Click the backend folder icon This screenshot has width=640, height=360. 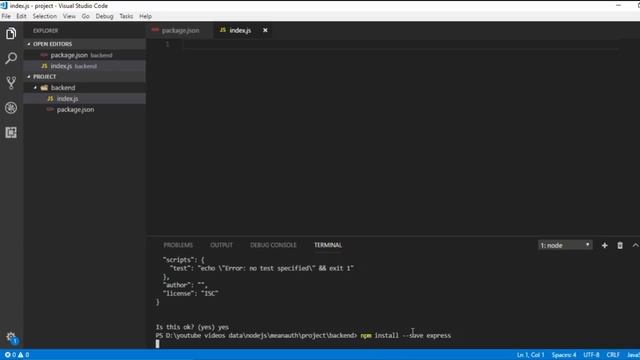pos(44,88)
